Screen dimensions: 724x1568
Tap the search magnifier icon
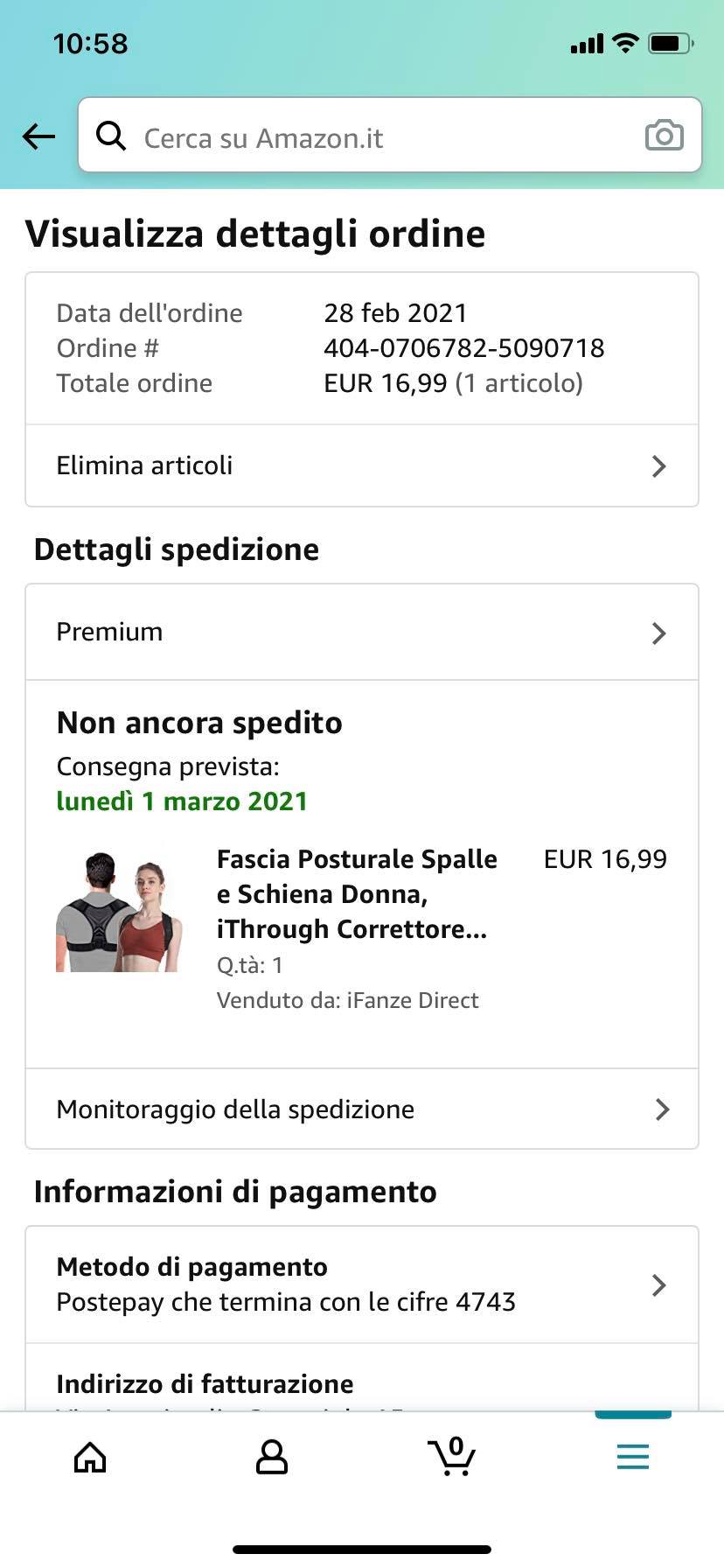click(x=111, y=136)
